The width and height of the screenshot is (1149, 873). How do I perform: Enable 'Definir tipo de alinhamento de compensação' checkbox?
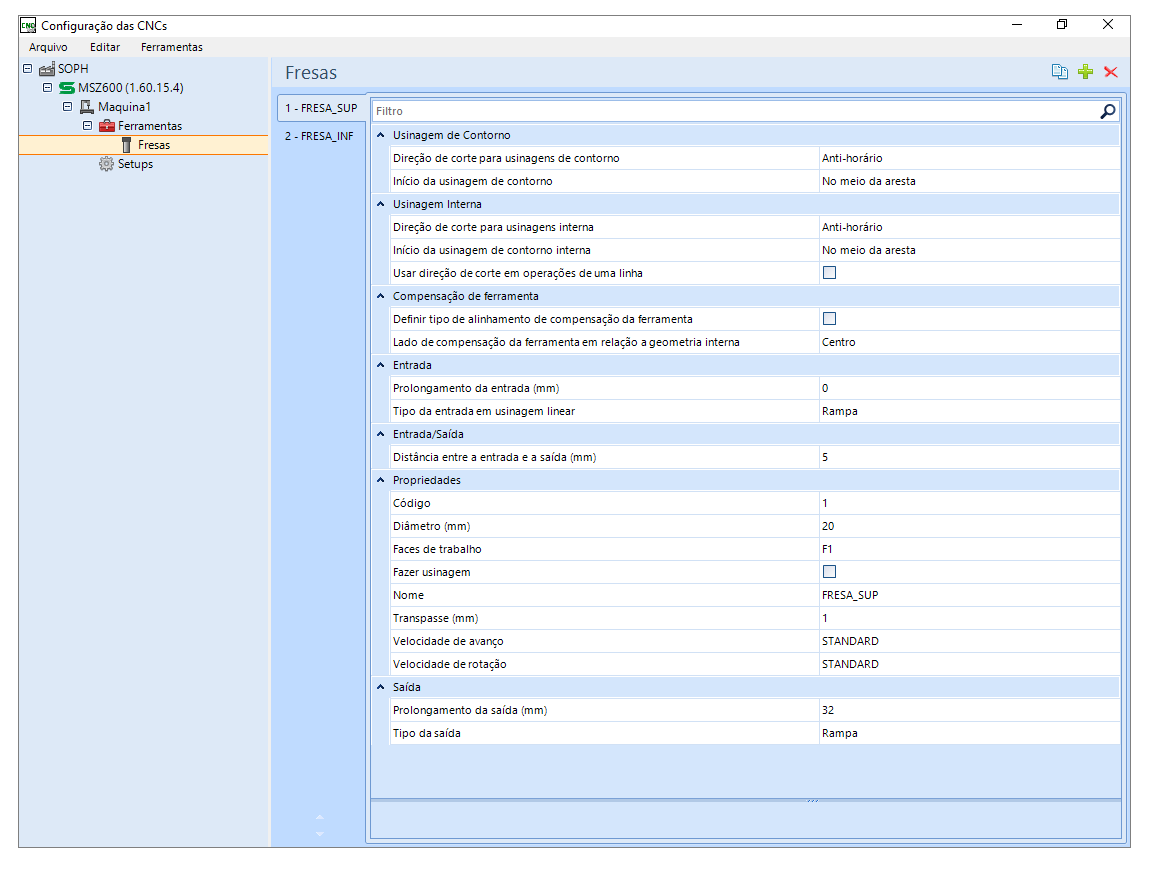(830, 319)
